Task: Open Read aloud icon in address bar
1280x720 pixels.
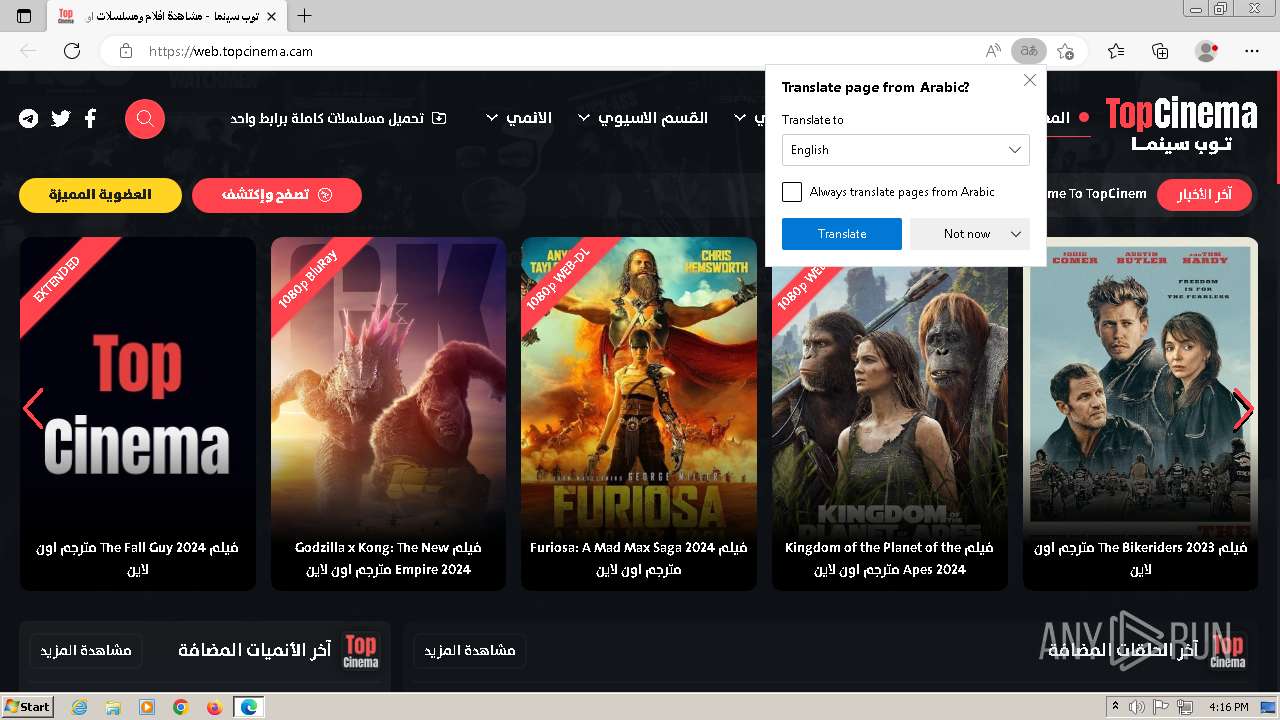Action: 993,51
